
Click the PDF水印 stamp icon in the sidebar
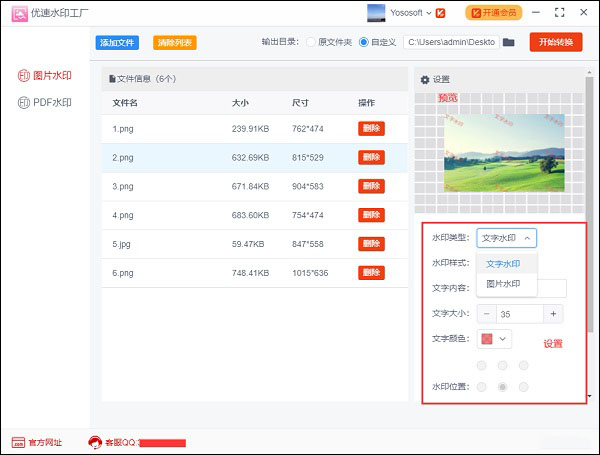coord(24,103)
